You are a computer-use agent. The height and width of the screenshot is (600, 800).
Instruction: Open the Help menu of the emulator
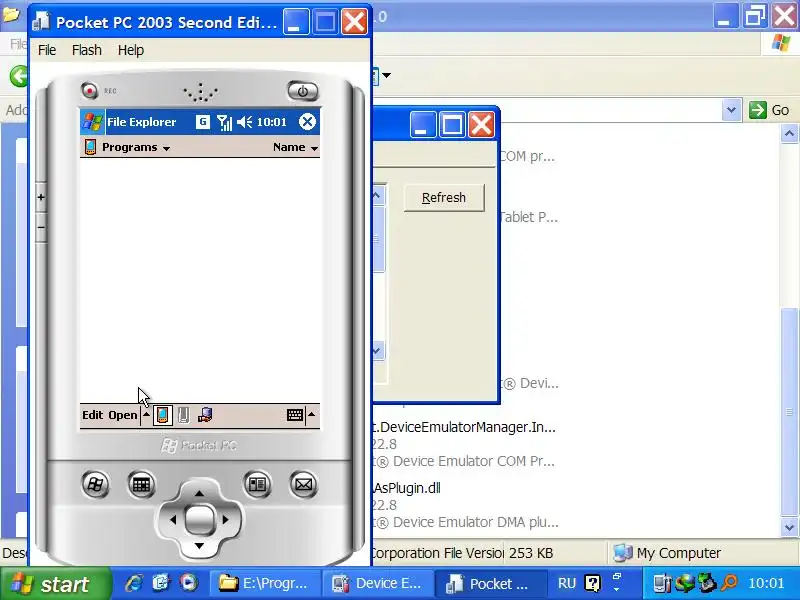(x=131, y=50)
